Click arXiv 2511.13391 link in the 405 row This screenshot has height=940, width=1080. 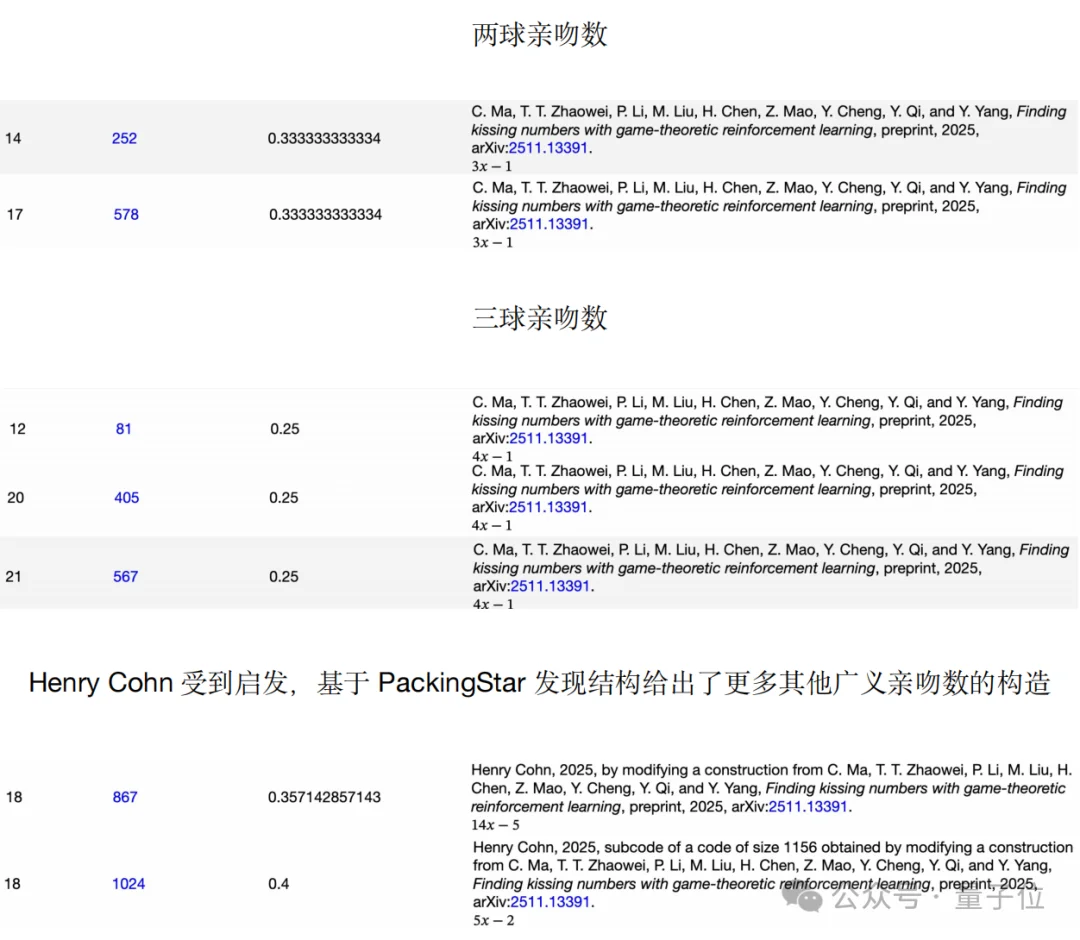coord(549,507)
